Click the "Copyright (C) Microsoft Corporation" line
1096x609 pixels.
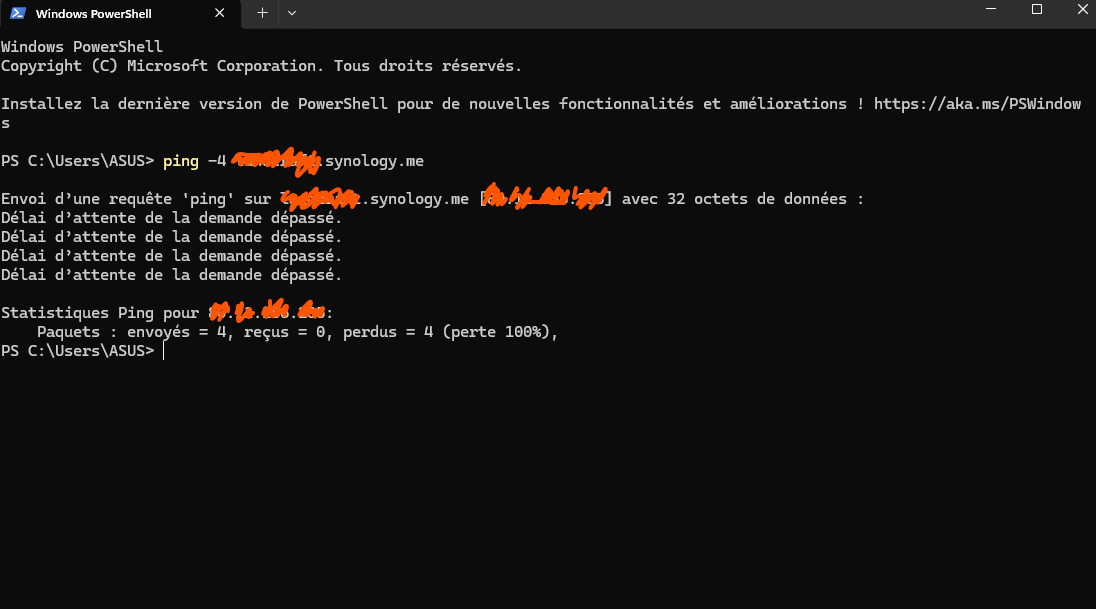(261, 66)
